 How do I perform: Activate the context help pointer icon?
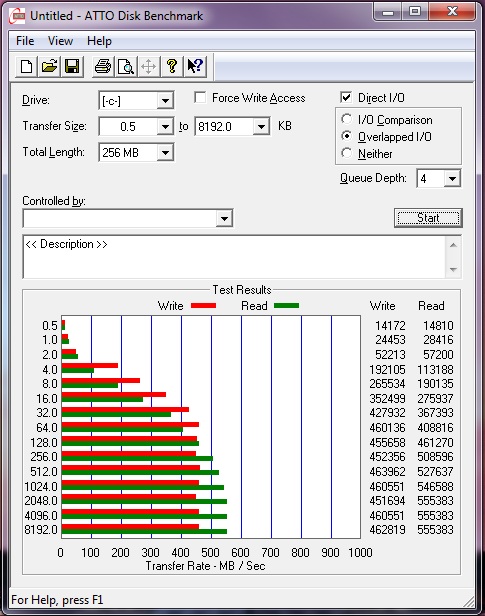[x=194, y=66]
